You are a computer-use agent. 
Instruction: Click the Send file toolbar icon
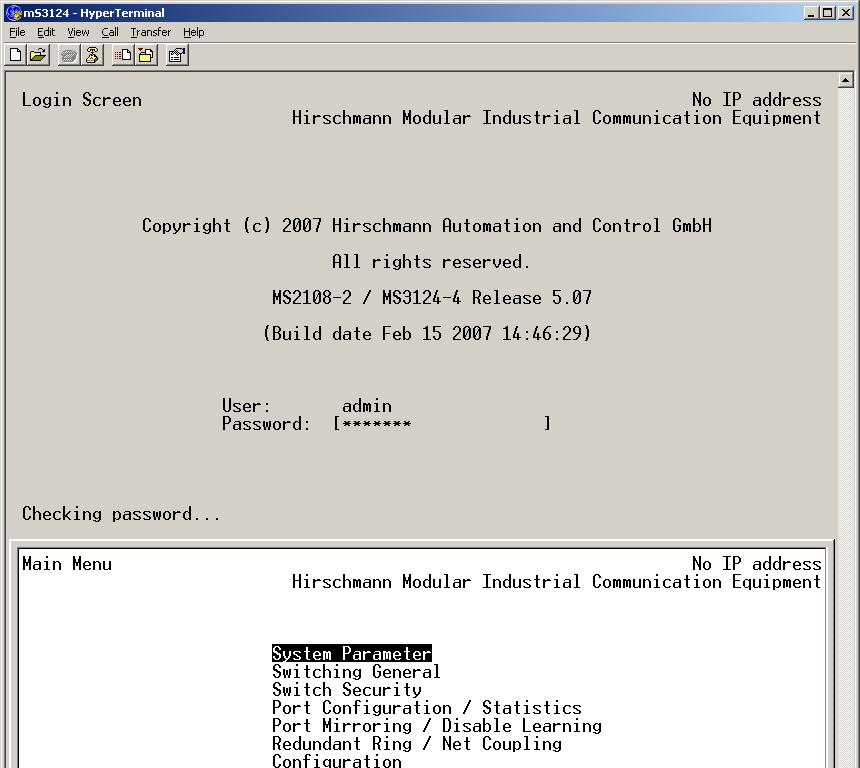point(123,56)
